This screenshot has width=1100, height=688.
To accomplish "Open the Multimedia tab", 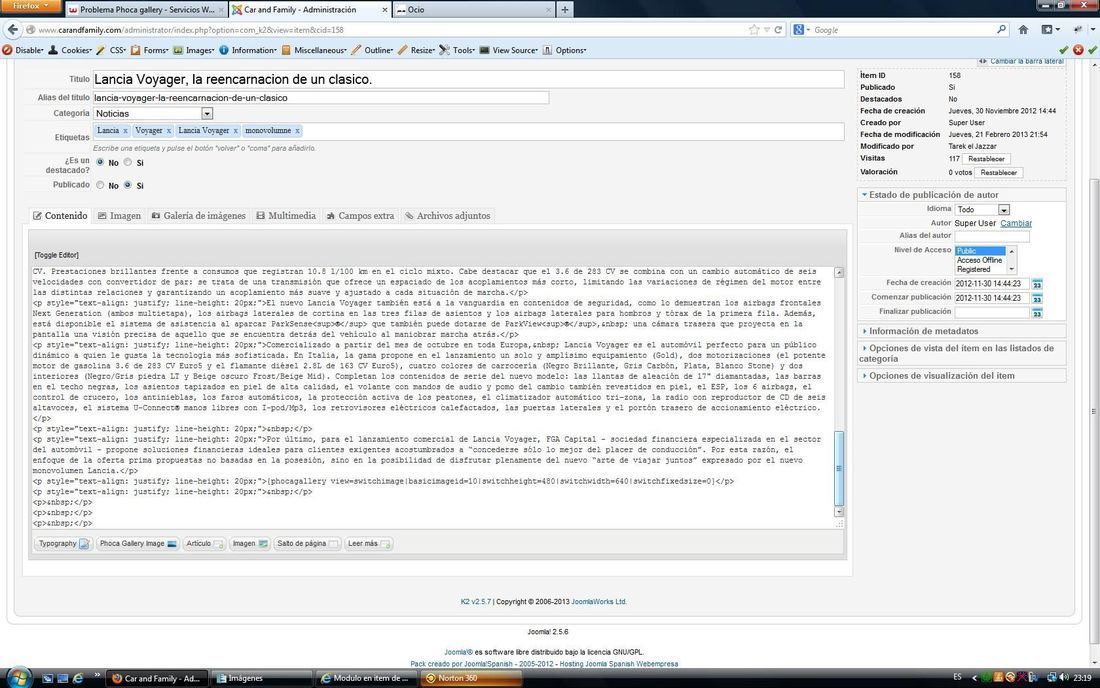I will [286, 216].
